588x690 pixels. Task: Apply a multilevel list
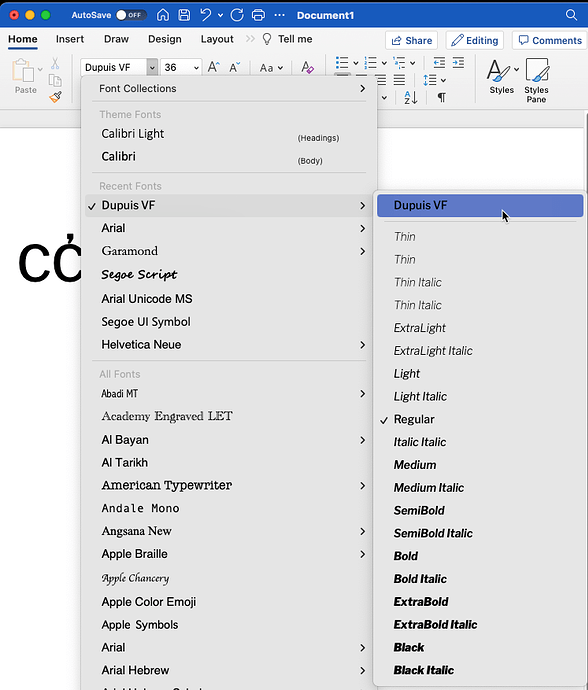pos(399,63)
